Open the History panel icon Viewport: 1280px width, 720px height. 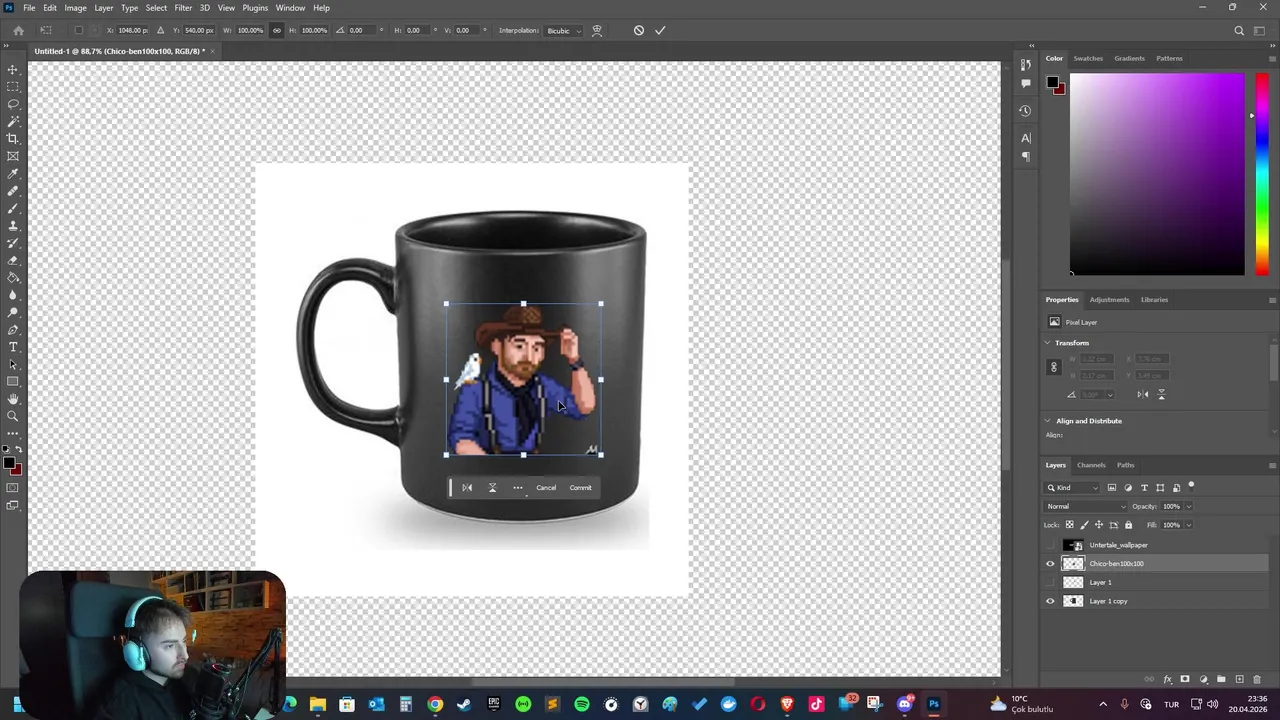tap(1025, 110)
